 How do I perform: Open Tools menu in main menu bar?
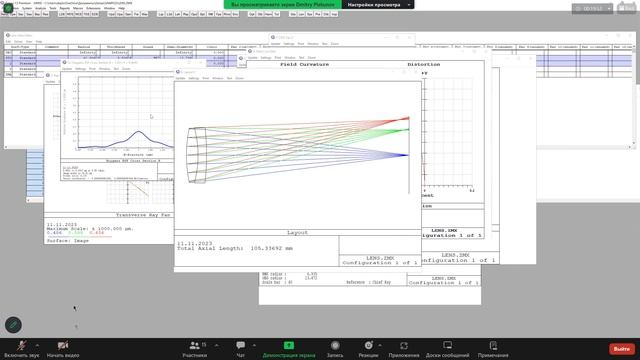pyautogui.click(x=53, y=8)
